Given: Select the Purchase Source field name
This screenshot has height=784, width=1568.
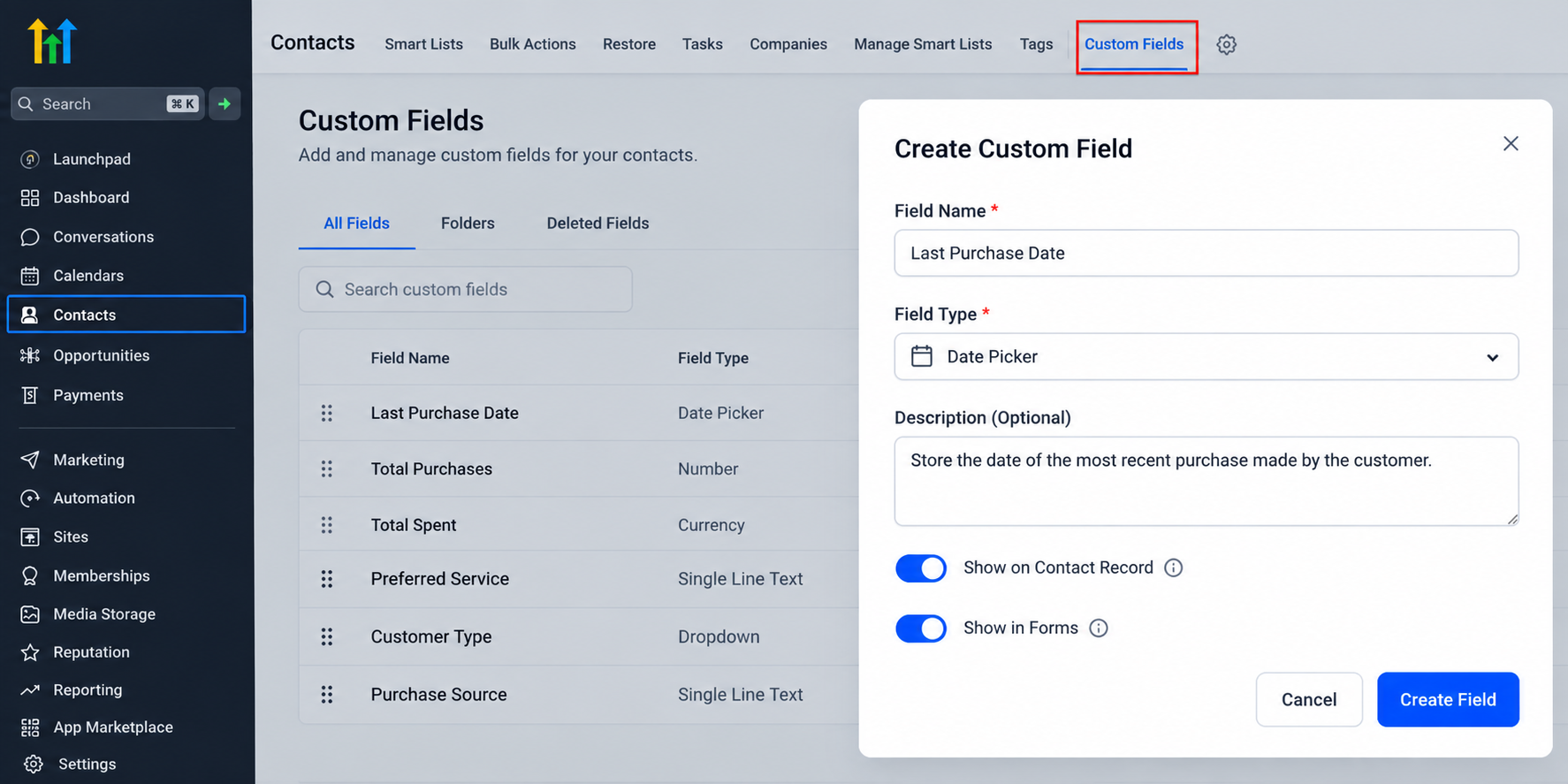Looking at the screenshot, I should [x=438, y=695].
